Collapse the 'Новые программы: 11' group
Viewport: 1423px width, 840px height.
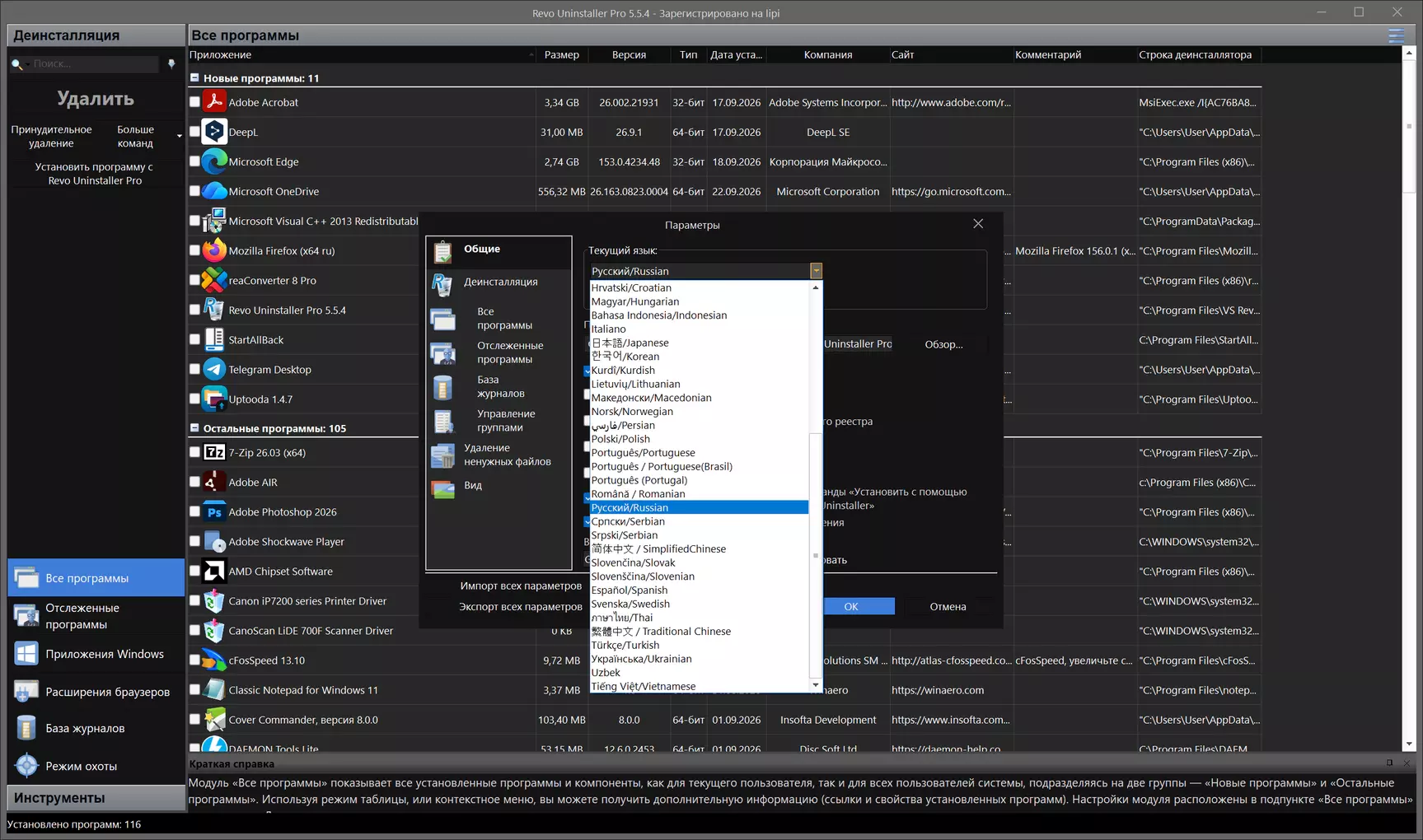tap(194, 78)
